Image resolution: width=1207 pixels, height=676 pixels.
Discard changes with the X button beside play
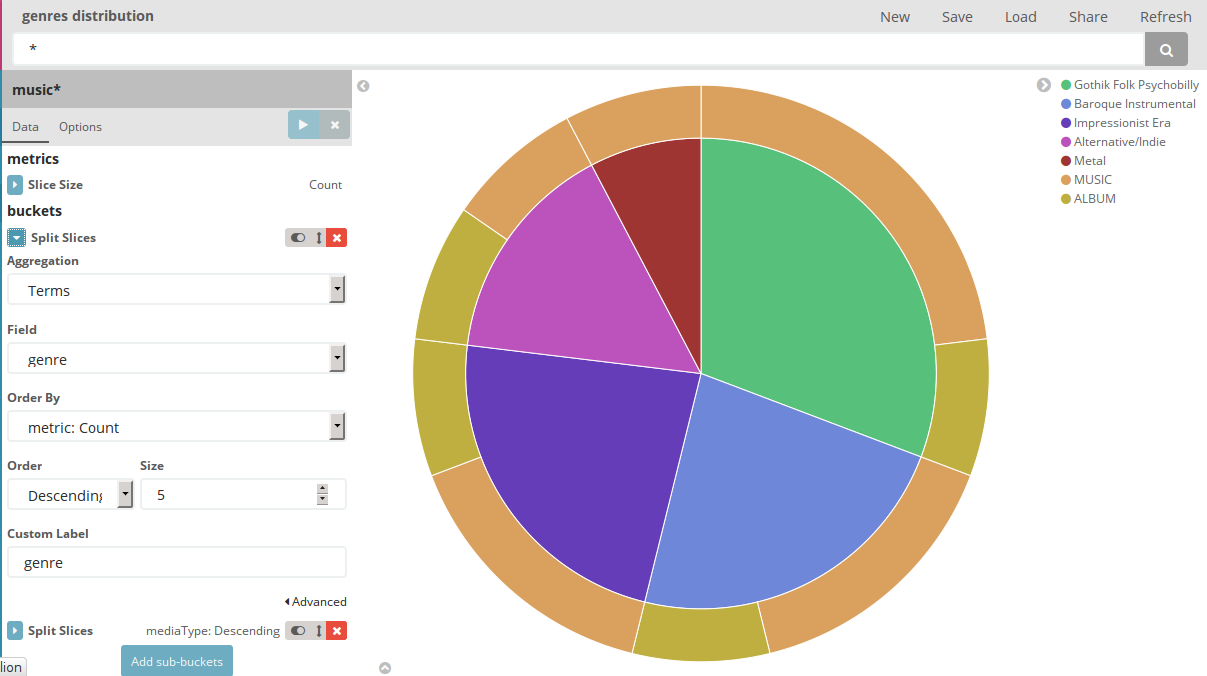point(335,125)
